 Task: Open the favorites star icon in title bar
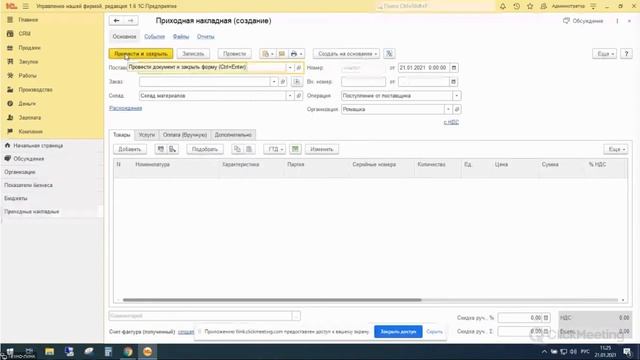[530, 6]
